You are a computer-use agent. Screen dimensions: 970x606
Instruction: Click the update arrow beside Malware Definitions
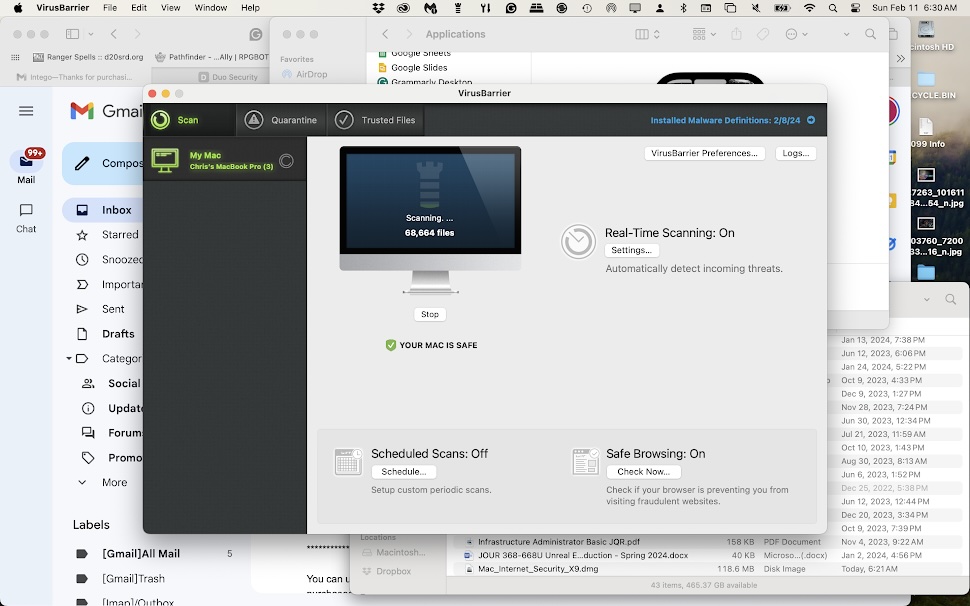[x=811, y=120]
